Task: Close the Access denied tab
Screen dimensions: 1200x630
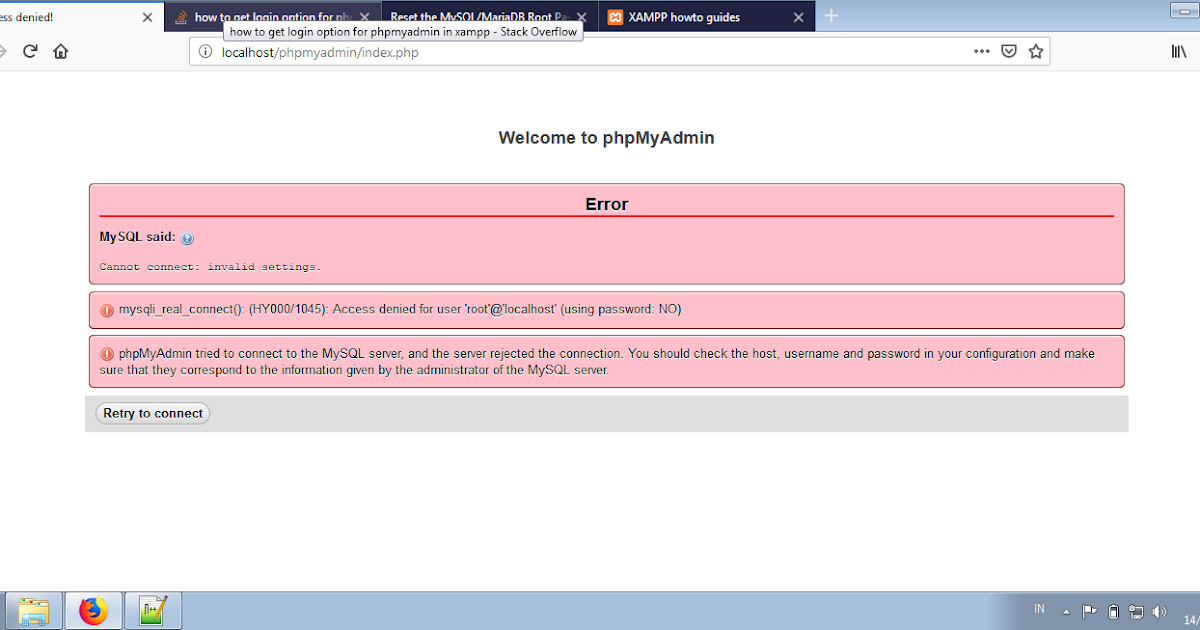Action: (148, 17)
